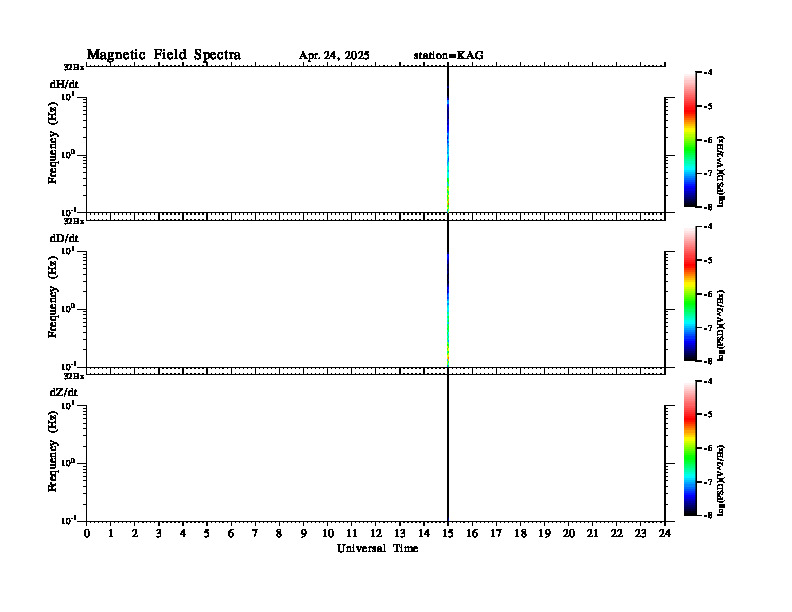The image size is (792, 612).
Task: Click the 32Hz label above the dH/dt panel
Action: 74,67
